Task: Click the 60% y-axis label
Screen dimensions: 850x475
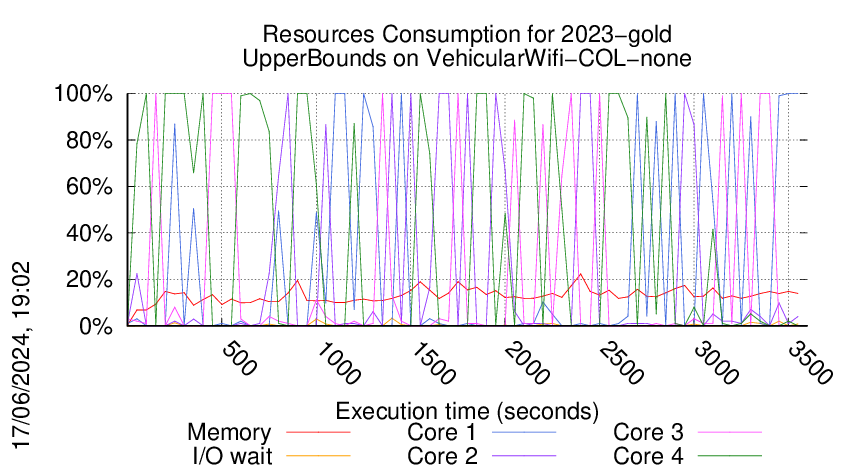Action: [x=89, y=187]
